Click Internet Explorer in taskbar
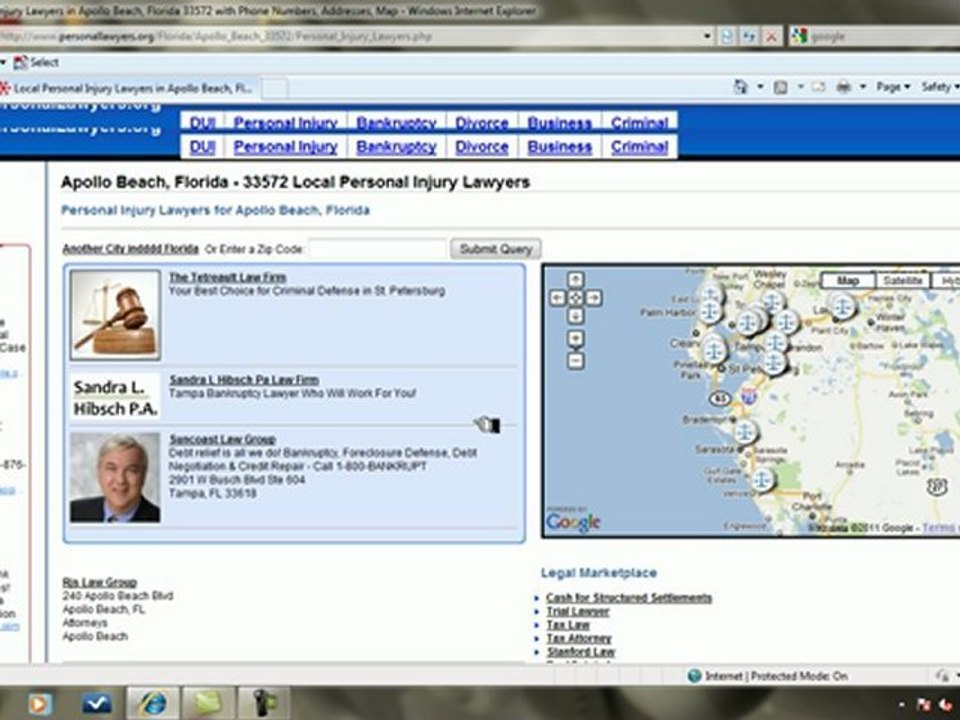Screen dimensions: 960x720 152,703
